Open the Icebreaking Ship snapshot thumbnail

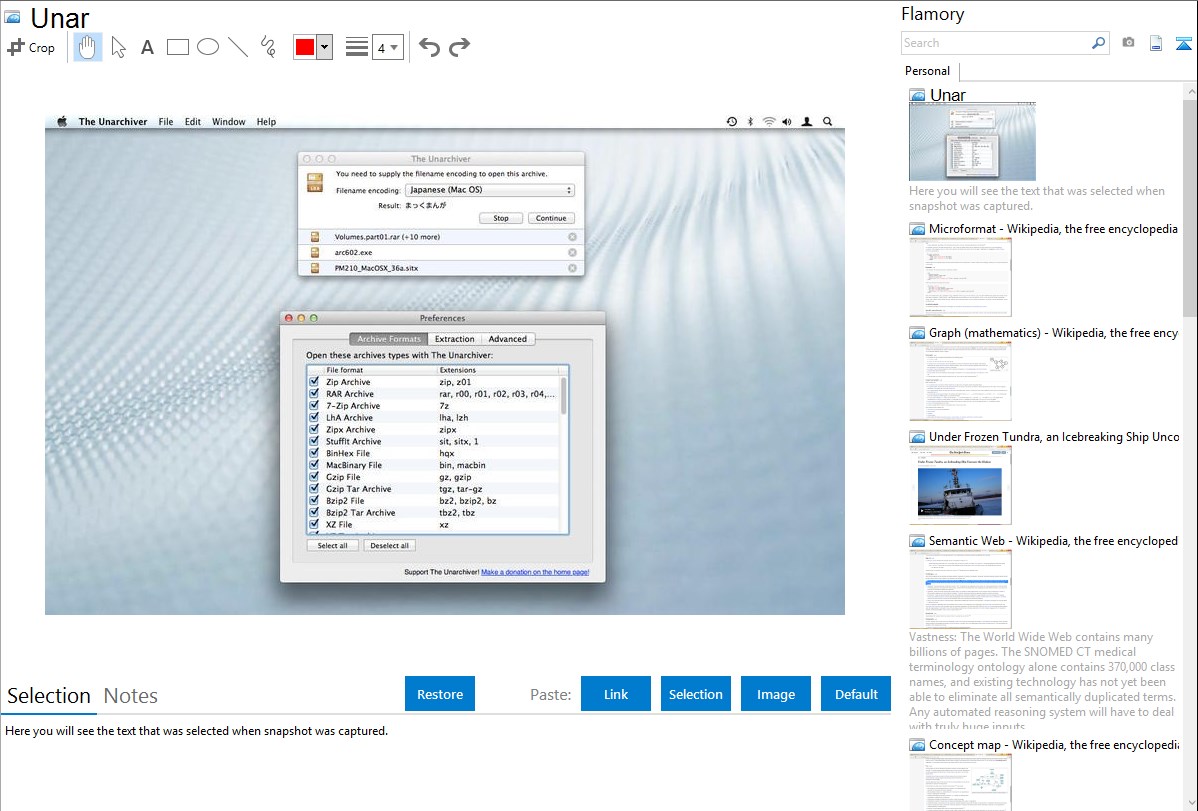pos(960,485)
